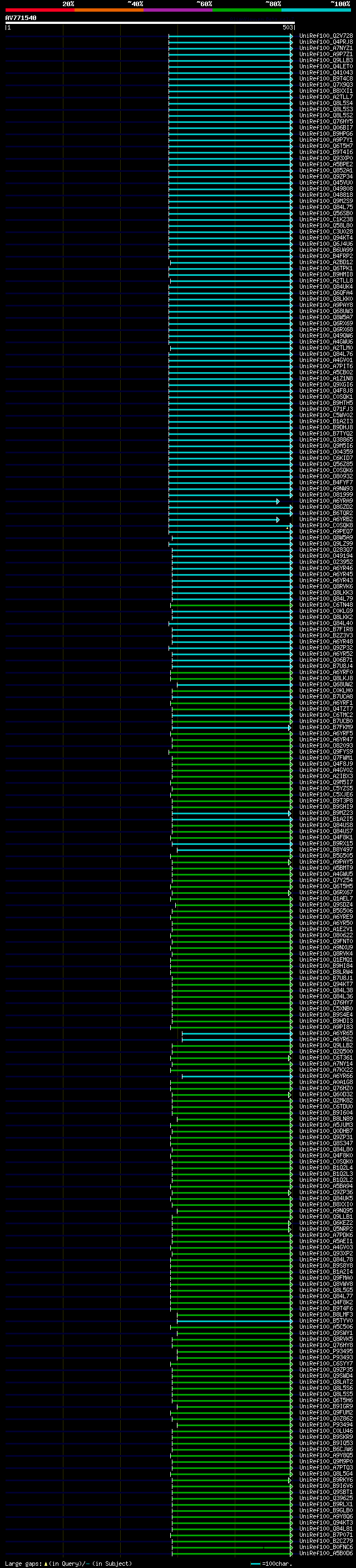Select label UniRef100_Q94KT4
The image size is (356, 1568).
pyautogui.click(x=325, y=238)
